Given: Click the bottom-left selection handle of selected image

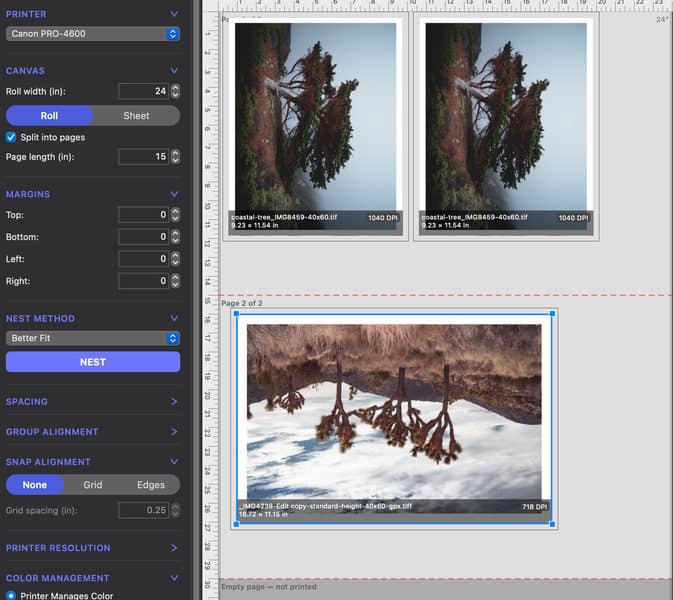Looking at the screenshot, I should point(236,524).
